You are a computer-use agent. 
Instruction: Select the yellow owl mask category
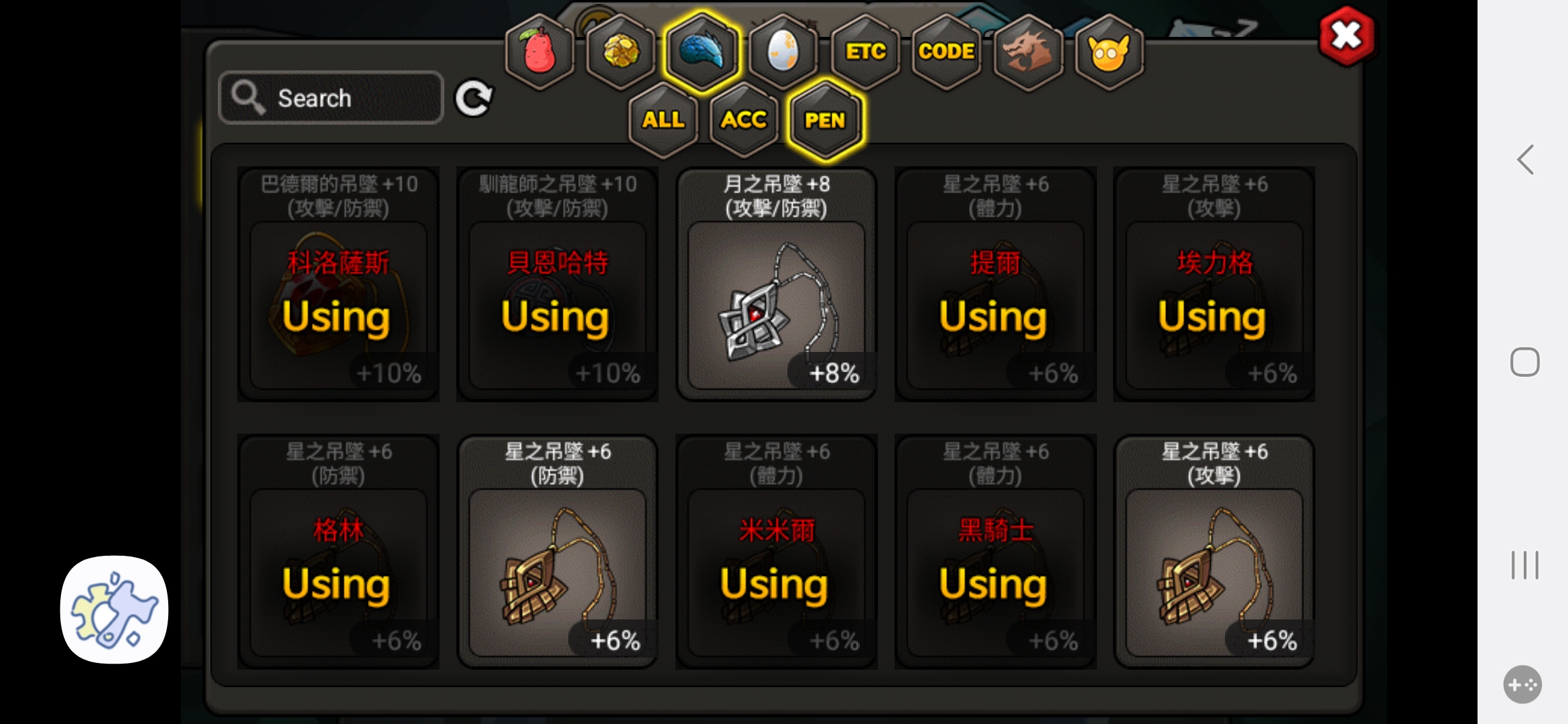(1109, 52)
